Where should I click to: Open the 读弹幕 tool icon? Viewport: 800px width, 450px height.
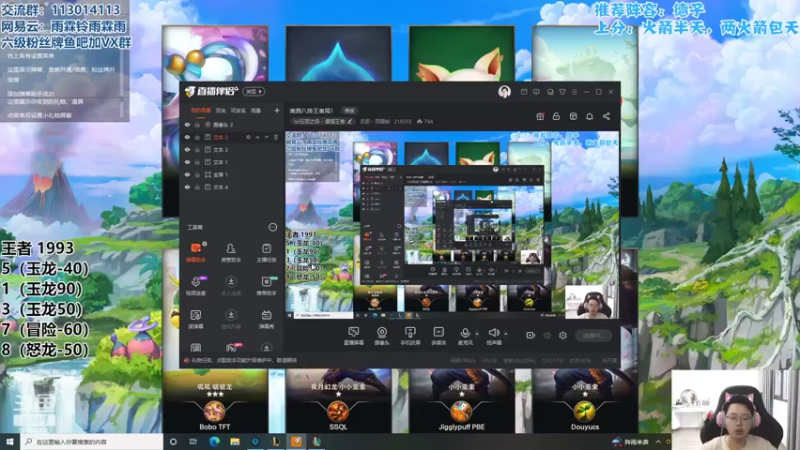[195, 318]
